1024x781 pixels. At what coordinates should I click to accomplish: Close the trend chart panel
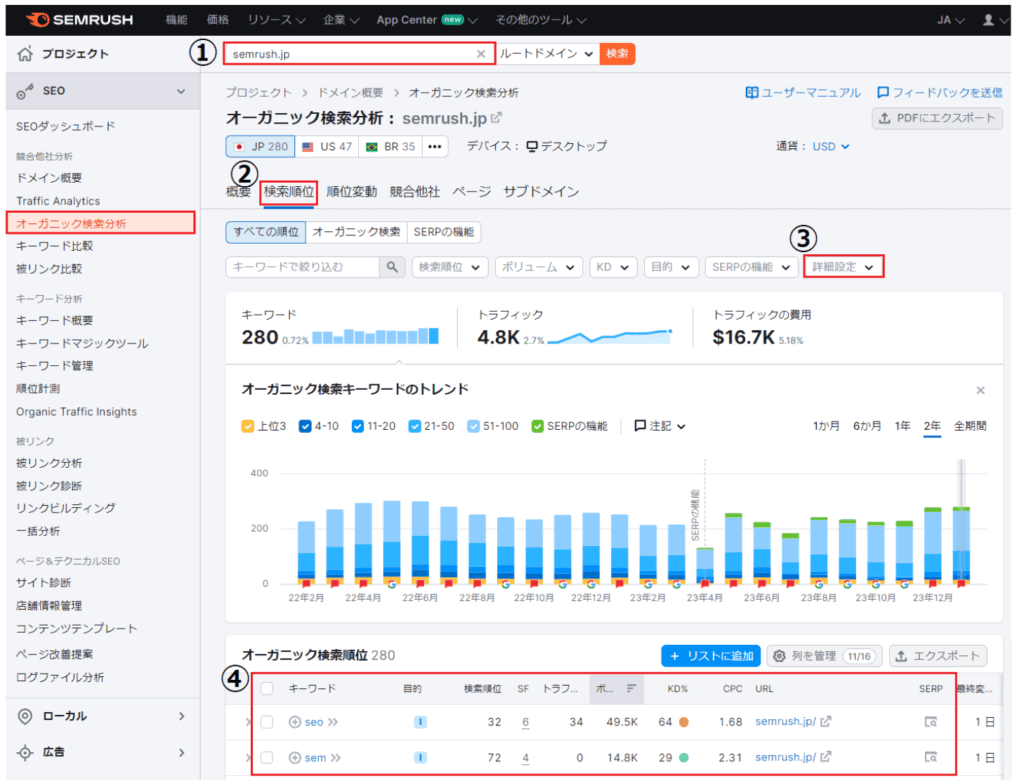pos(980,390)
